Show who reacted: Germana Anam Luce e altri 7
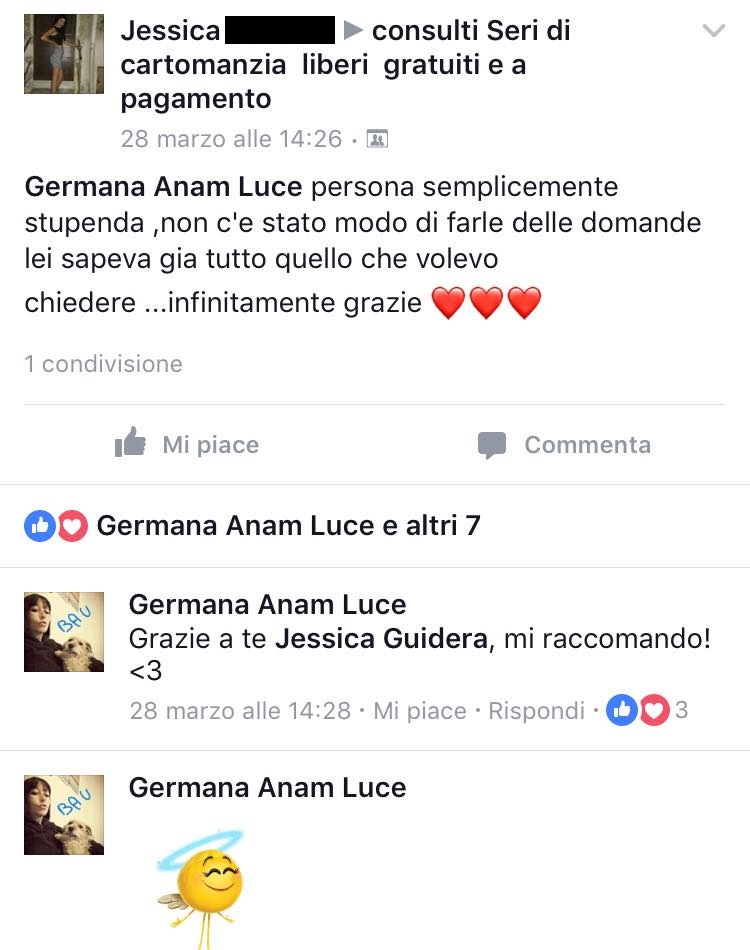The image size is (750, 950). click(x=288, y=525)
